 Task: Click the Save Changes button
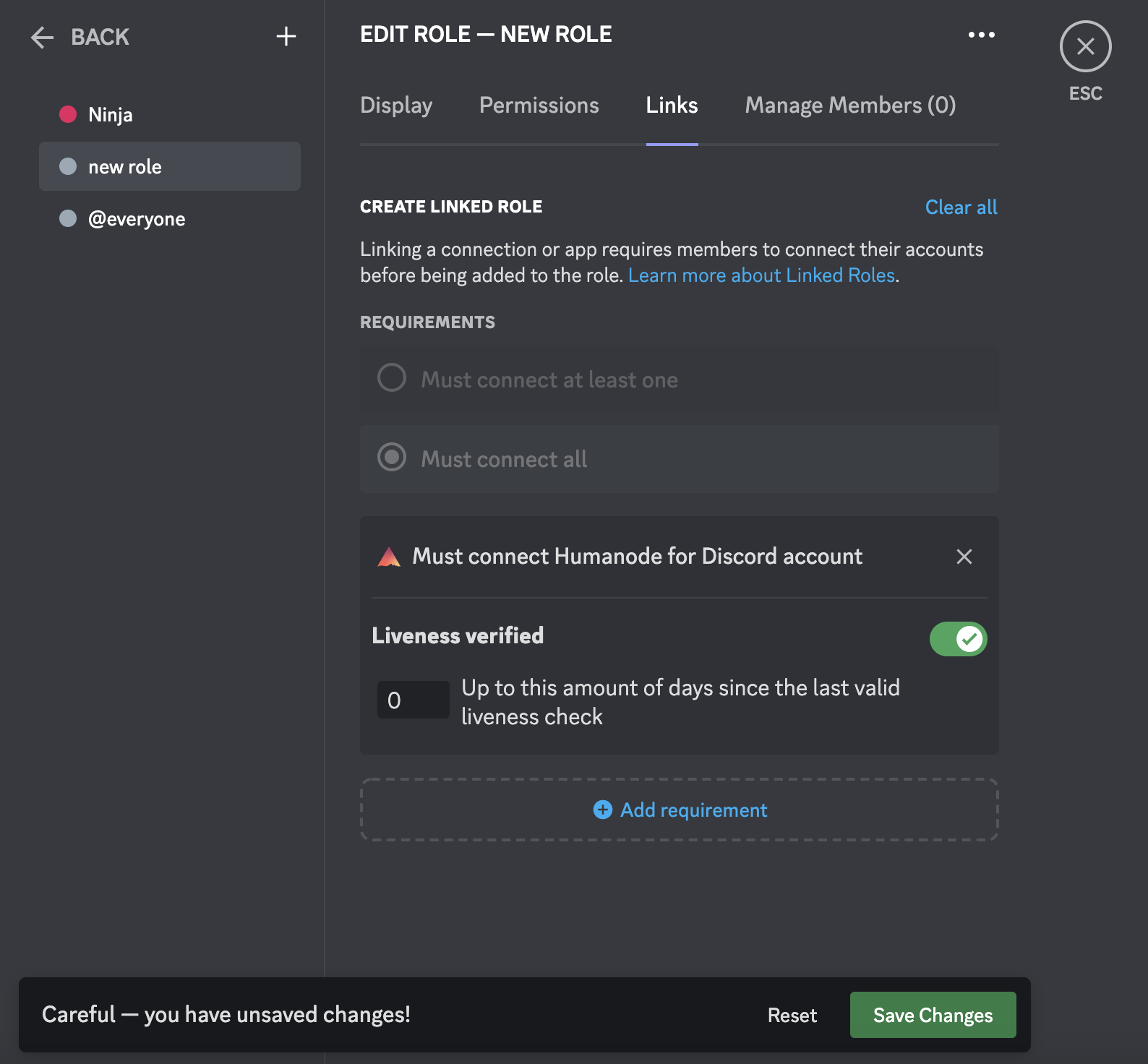(933, 1015)
